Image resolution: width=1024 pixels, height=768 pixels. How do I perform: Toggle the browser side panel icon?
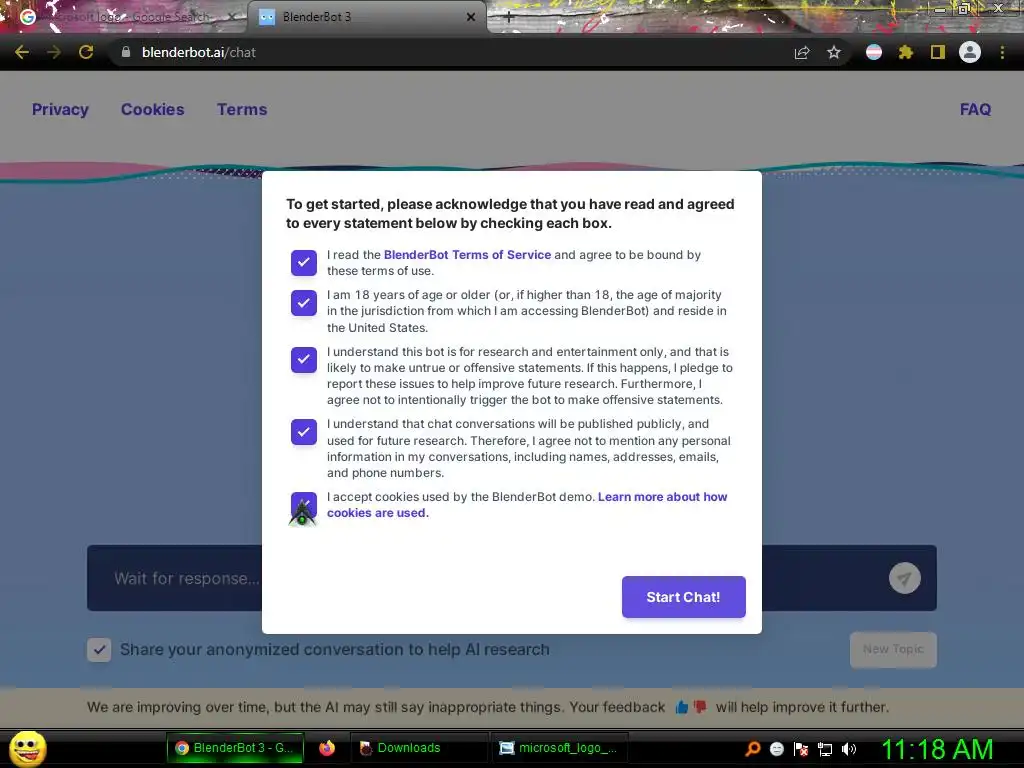(938, 52)
